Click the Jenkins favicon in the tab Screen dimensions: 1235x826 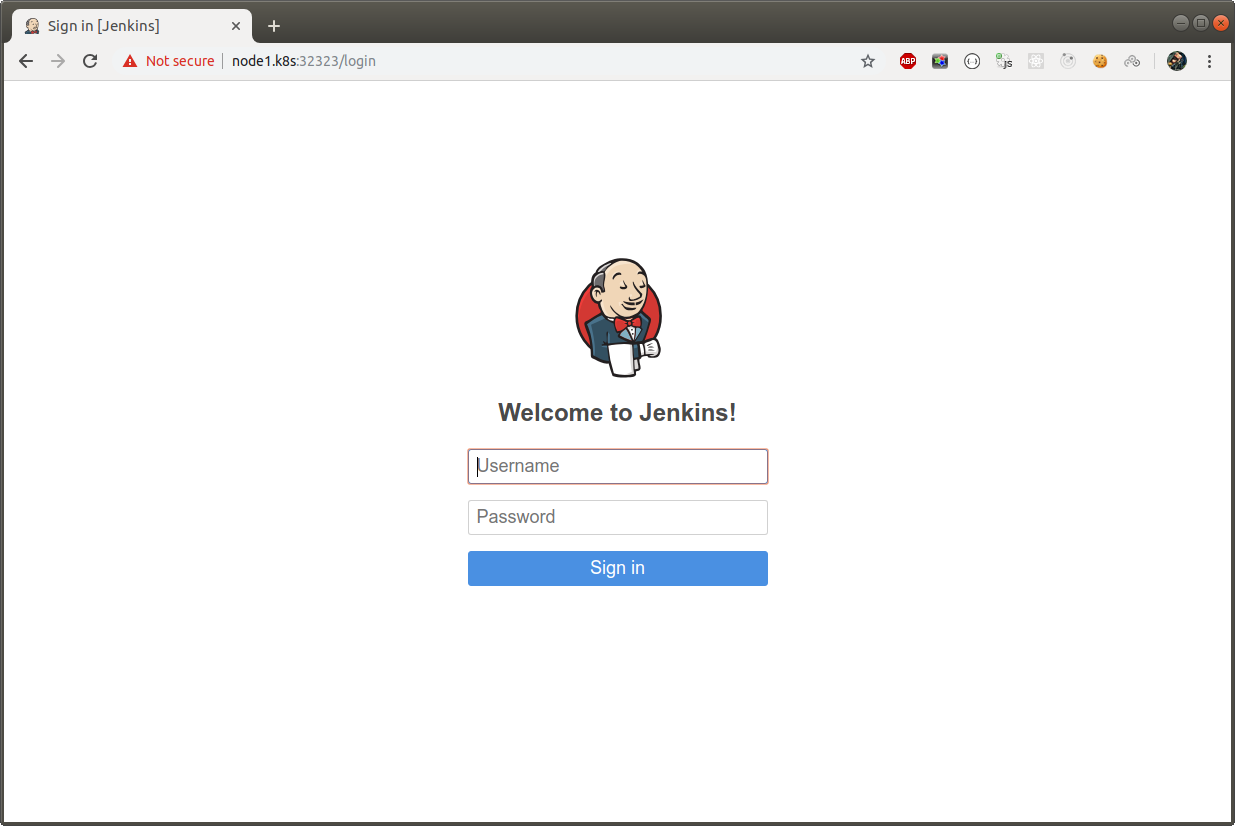coord(32,26)
